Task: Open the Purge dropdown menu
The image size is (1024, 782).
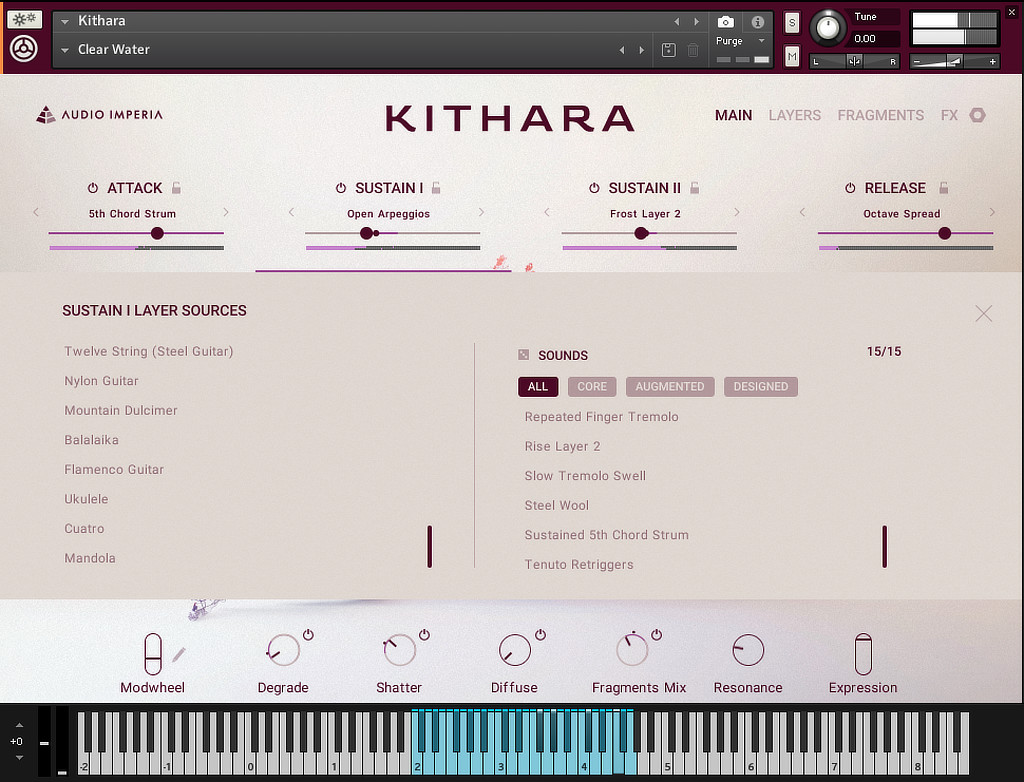Action: (x=761, y=41)
